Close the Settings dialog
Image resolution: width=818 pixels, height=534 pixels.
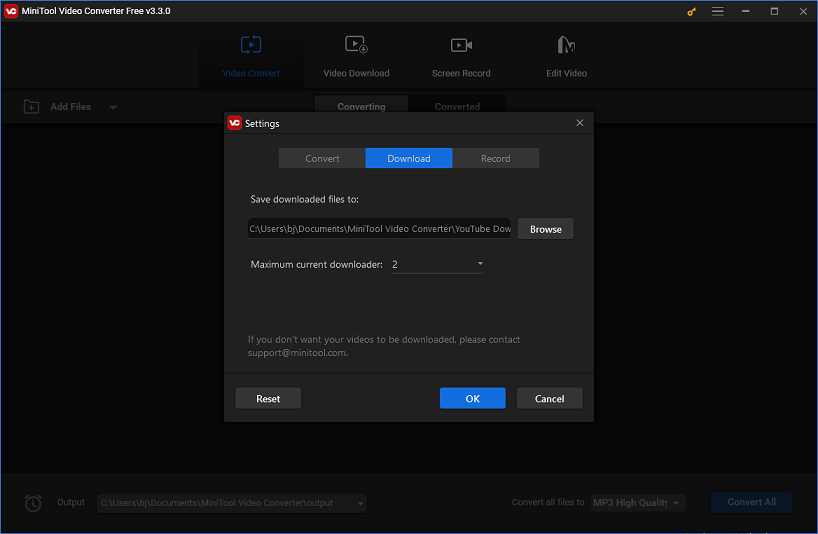[x=580, y=123]
